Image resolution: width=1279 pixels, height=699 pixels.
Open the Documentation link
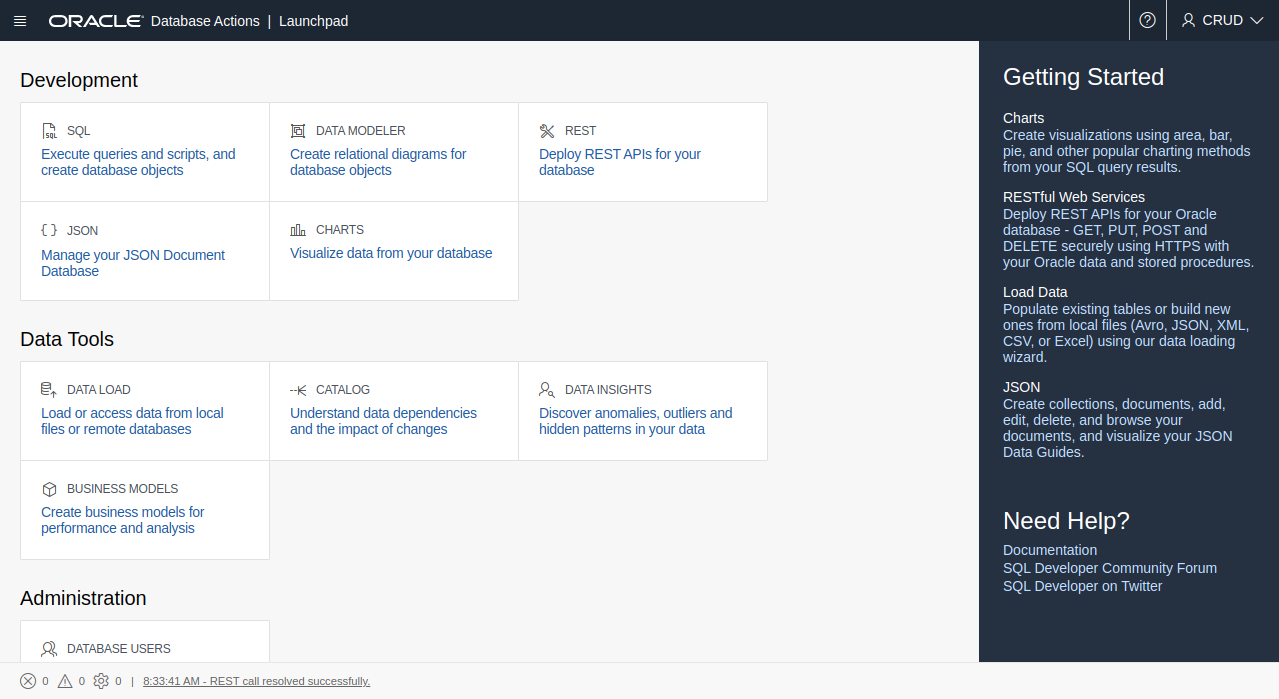1049,550
